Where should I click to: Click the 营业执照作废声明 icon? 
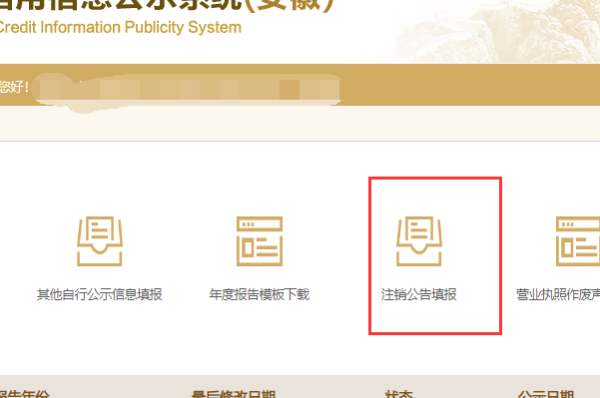(x=578, y=241)
